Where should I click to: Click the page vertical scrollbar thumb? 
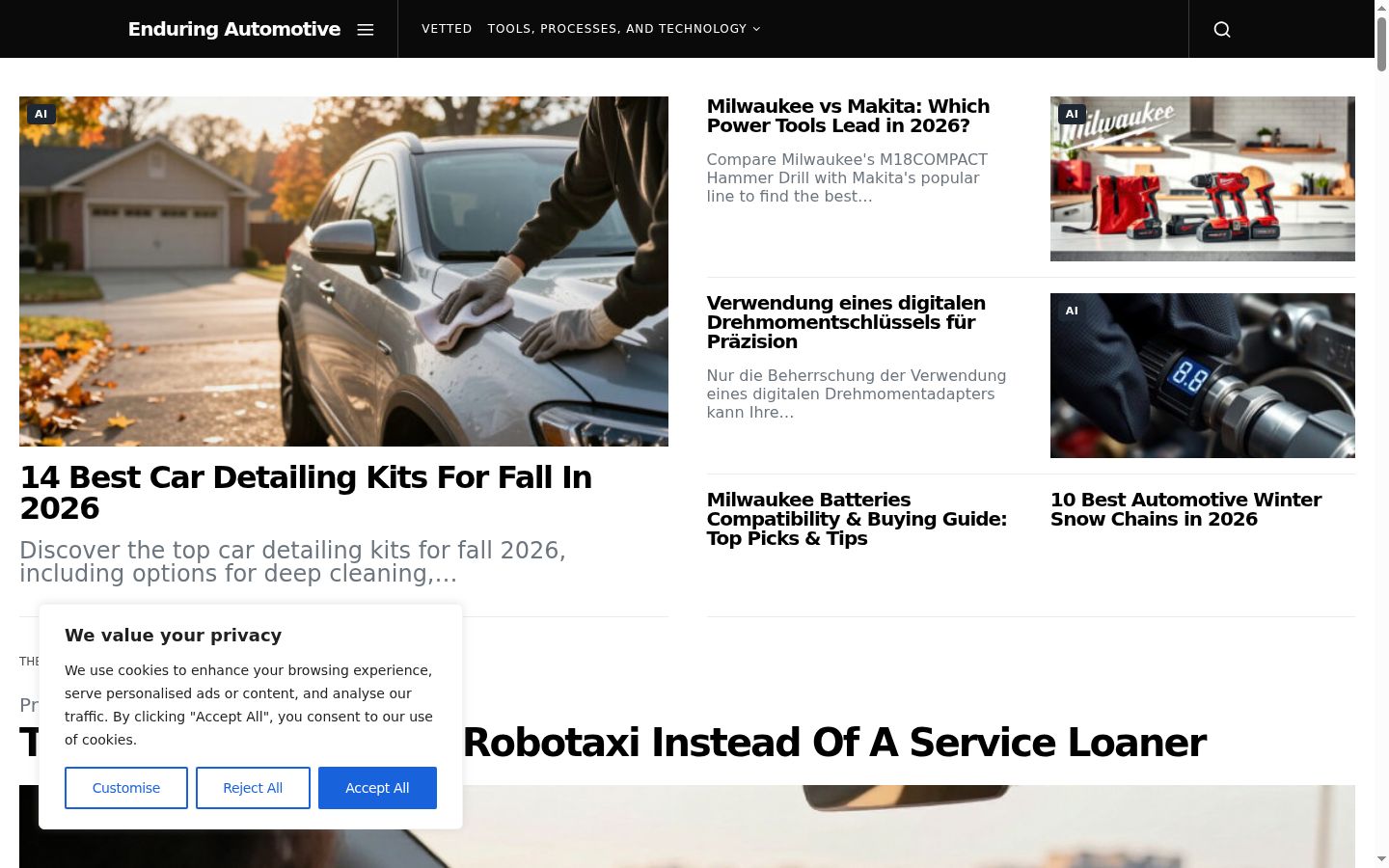(x=1381, y=43)
